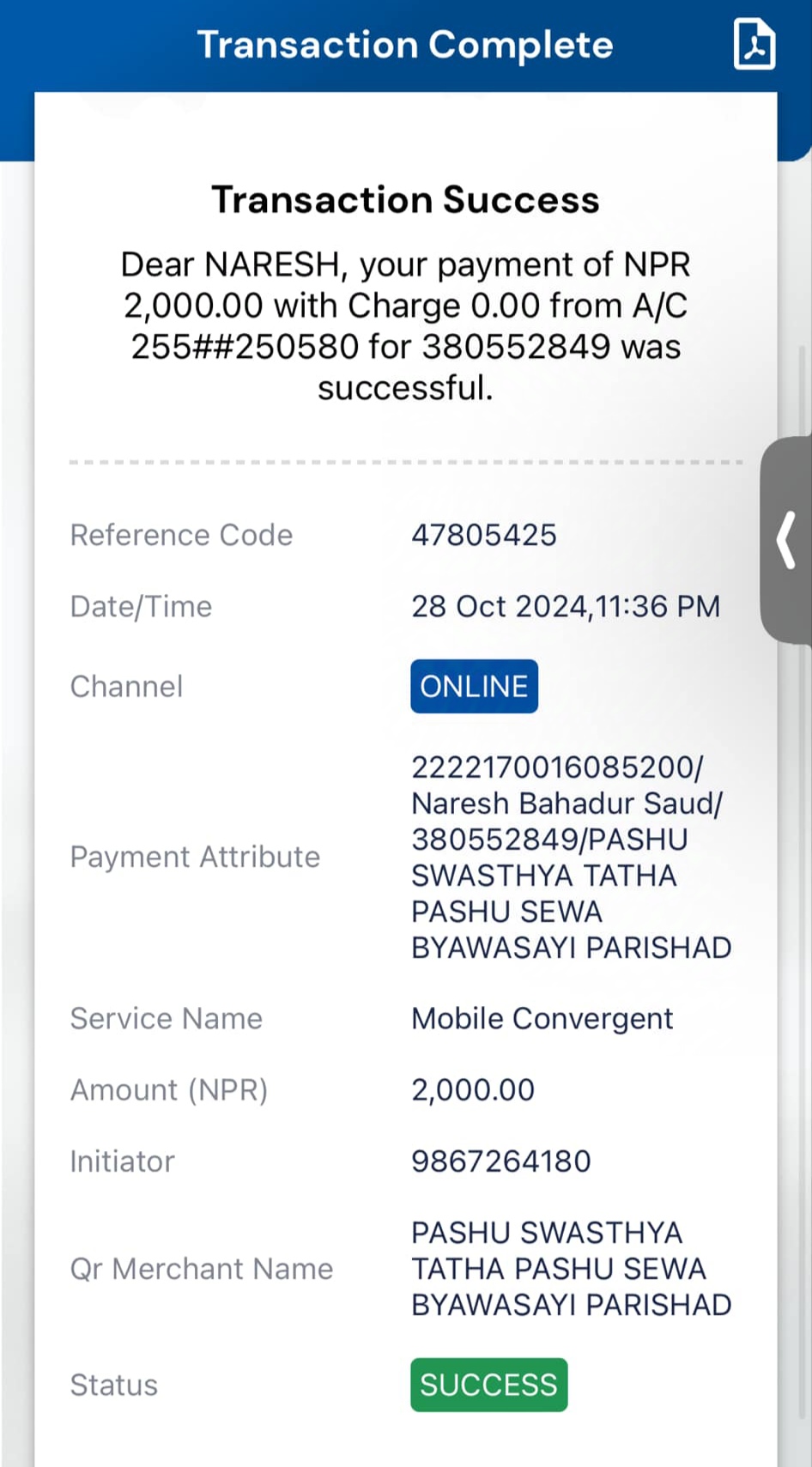Tap the amount value 2,000.00

coord(473,1090)
